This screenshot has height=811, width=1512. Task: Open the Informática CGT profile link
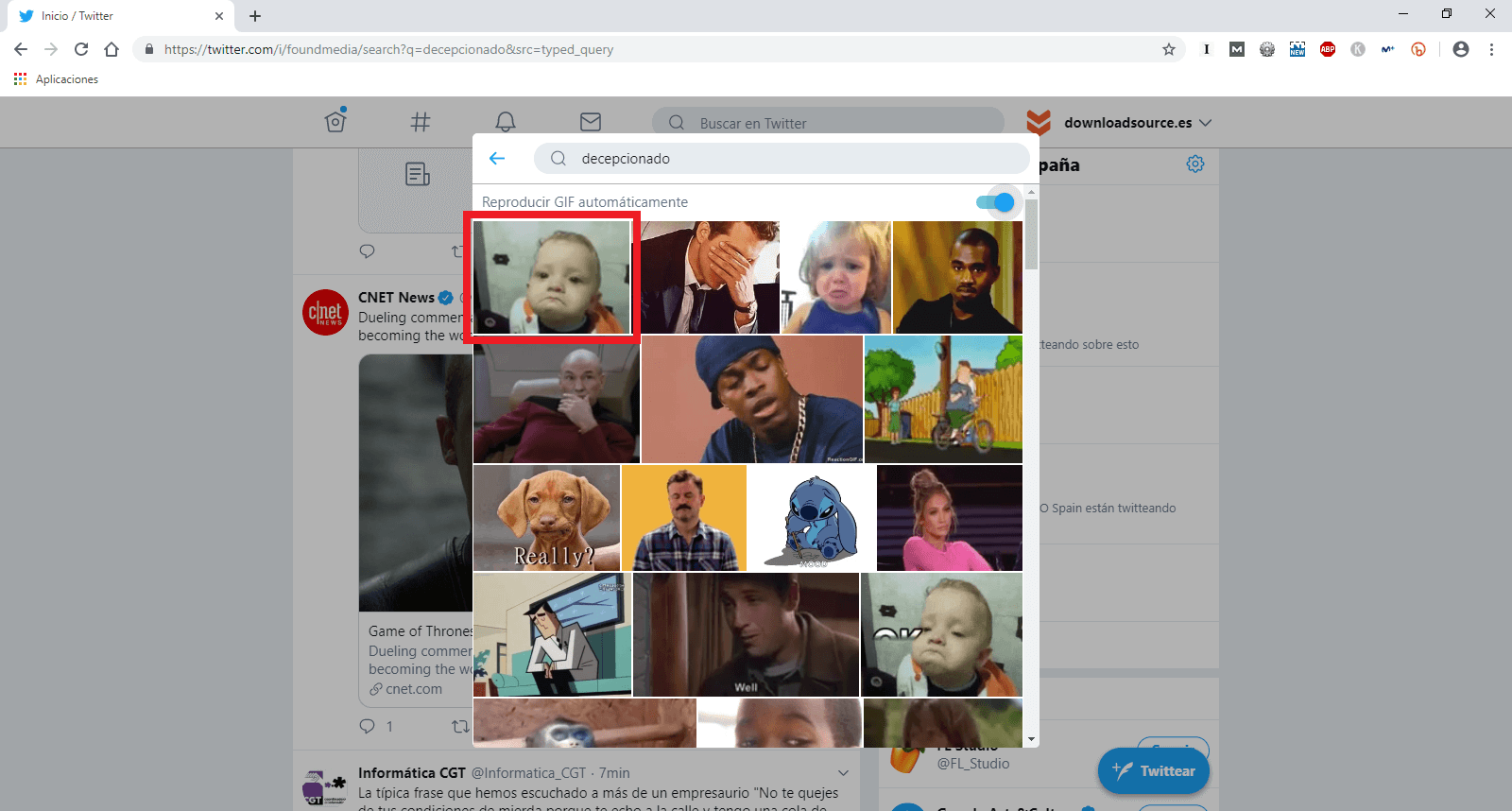click(x=411, y=773)
